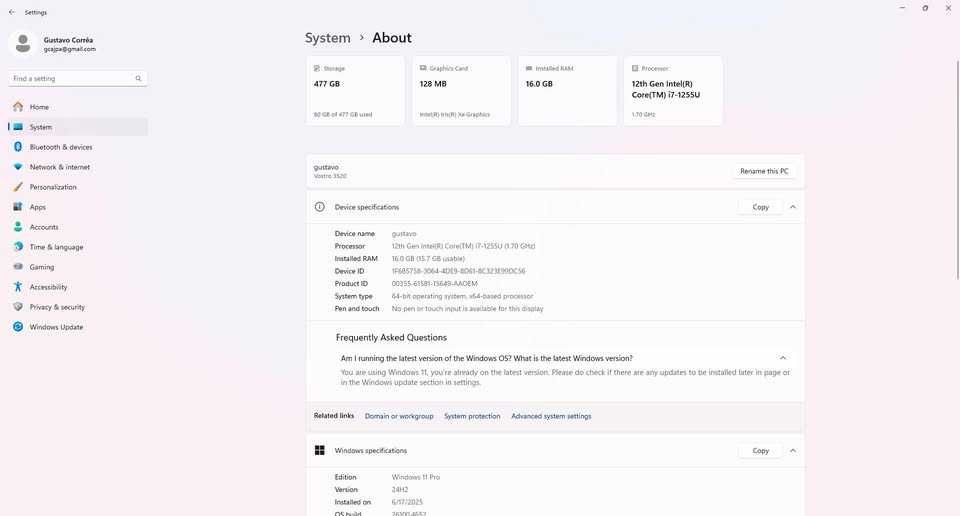
Task: Collapse the latest Windows version FAQ answer
Action: coord(782,358)
